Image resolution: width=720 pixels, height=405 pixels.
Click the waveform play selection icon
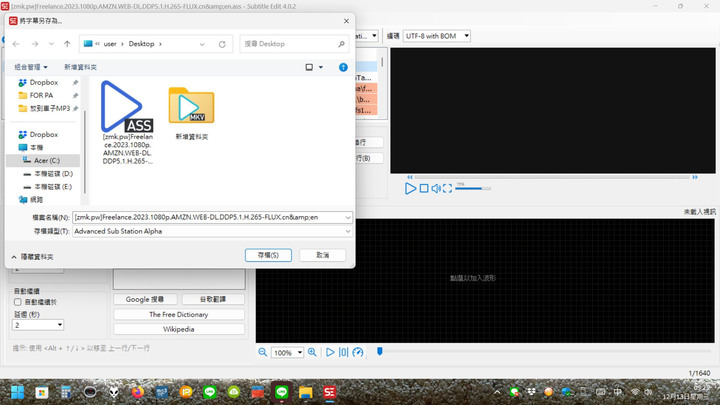(x=330, y=352)
